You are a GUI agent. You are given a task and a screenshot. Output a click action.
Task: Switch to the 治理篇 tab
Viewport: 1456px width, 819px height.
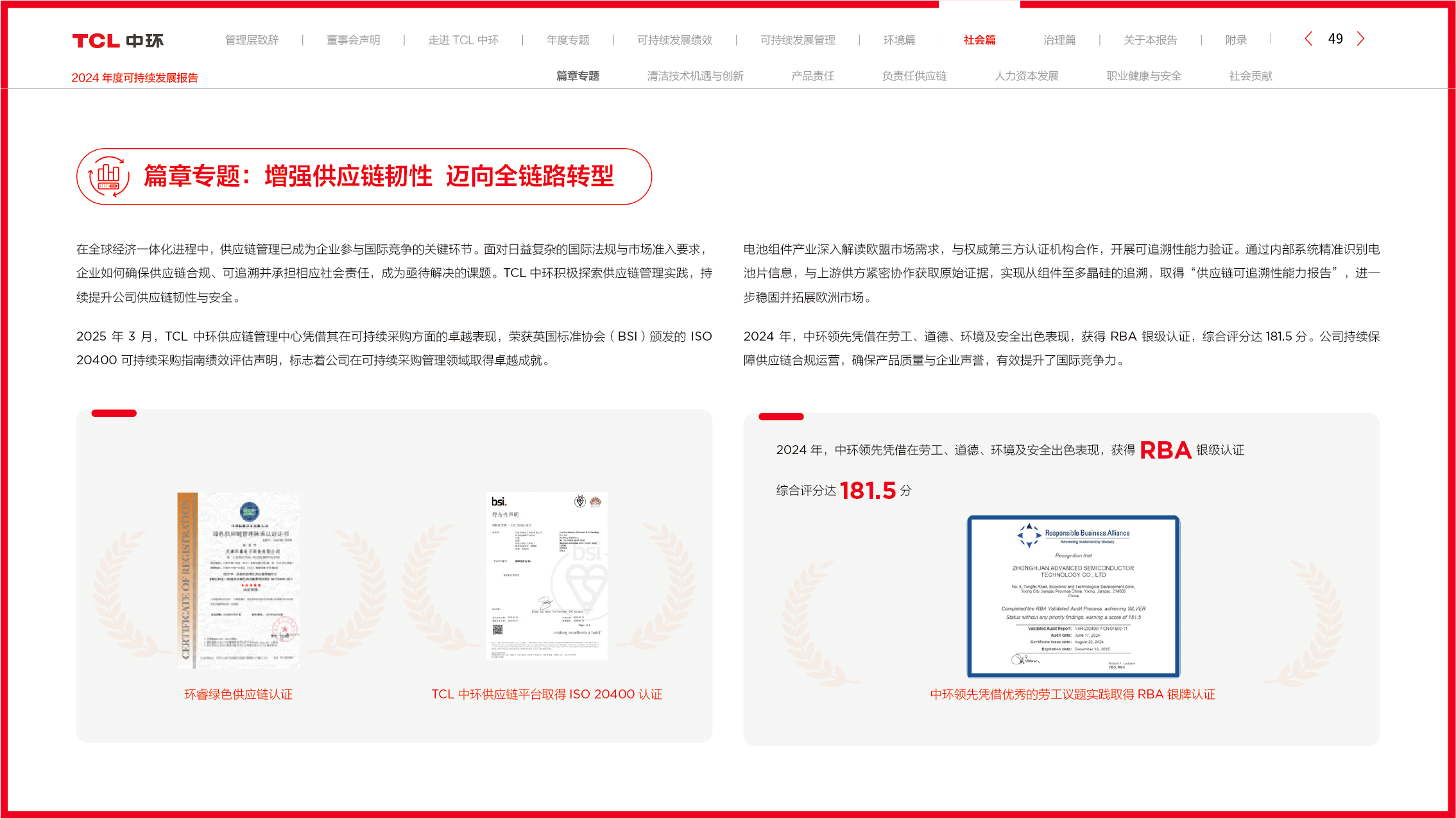click(x=1059, y=40)
